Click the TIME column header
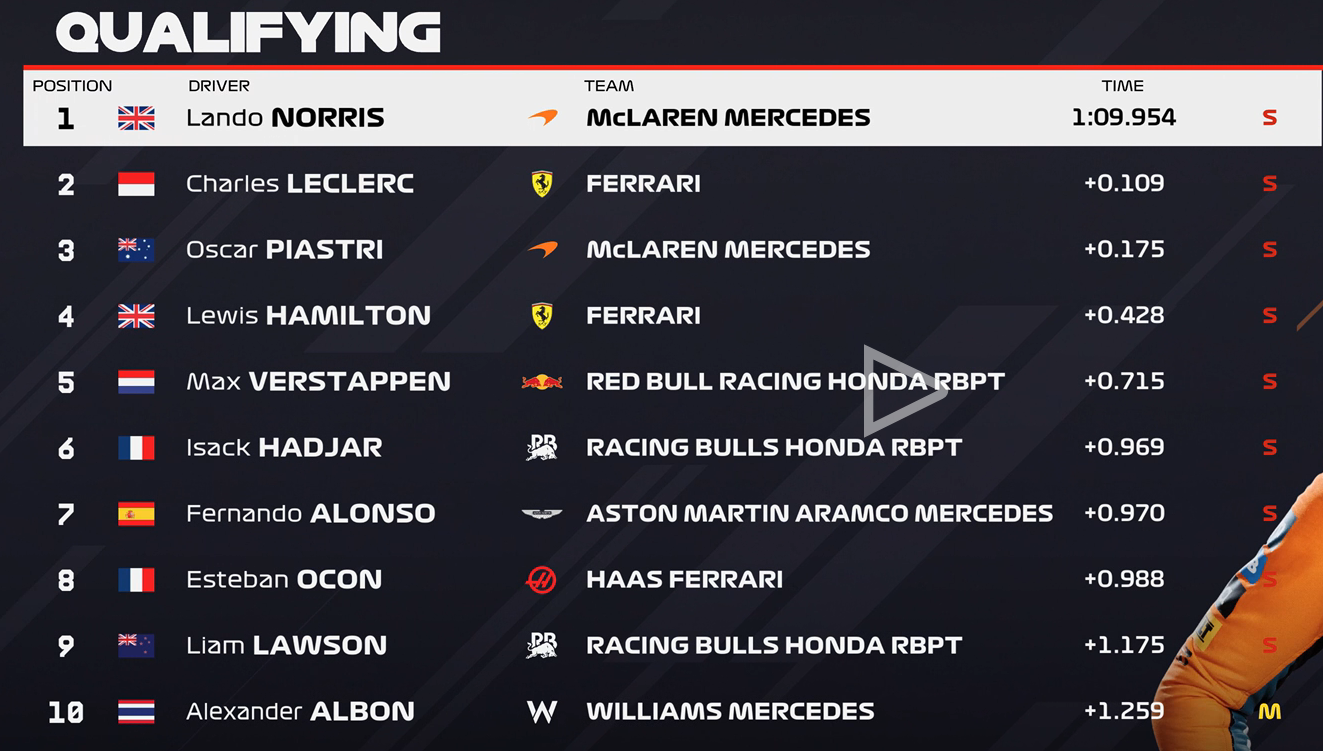1323x751 pixels. (1122, 86)
